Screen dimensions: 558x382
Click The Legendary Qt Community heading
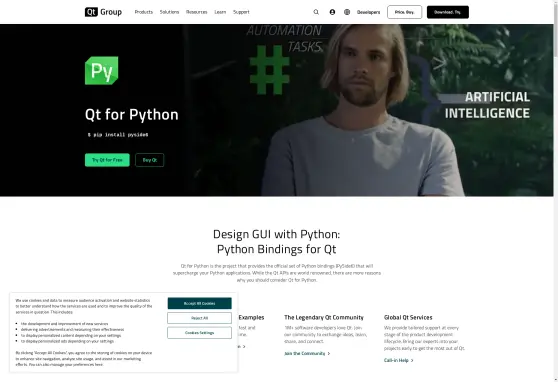(324, 317)
